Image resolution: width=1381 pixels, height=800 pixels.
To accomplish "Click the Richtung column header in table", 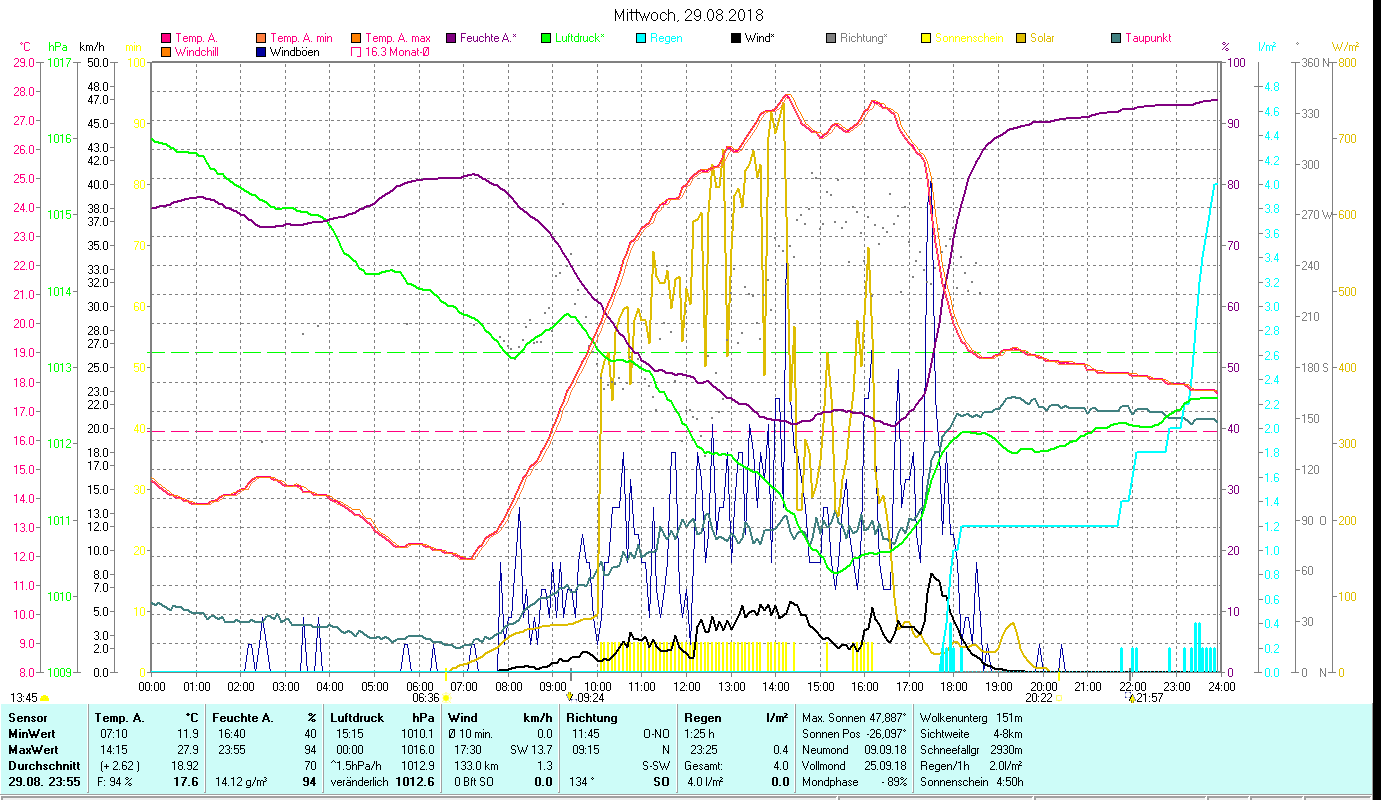I will click(592, 718).
